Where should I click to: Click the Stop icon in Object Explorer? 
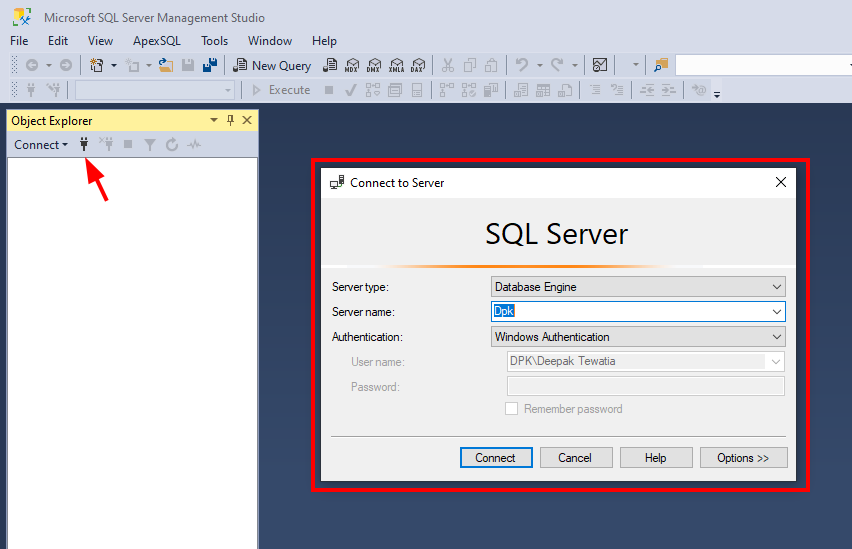[128, 144]
